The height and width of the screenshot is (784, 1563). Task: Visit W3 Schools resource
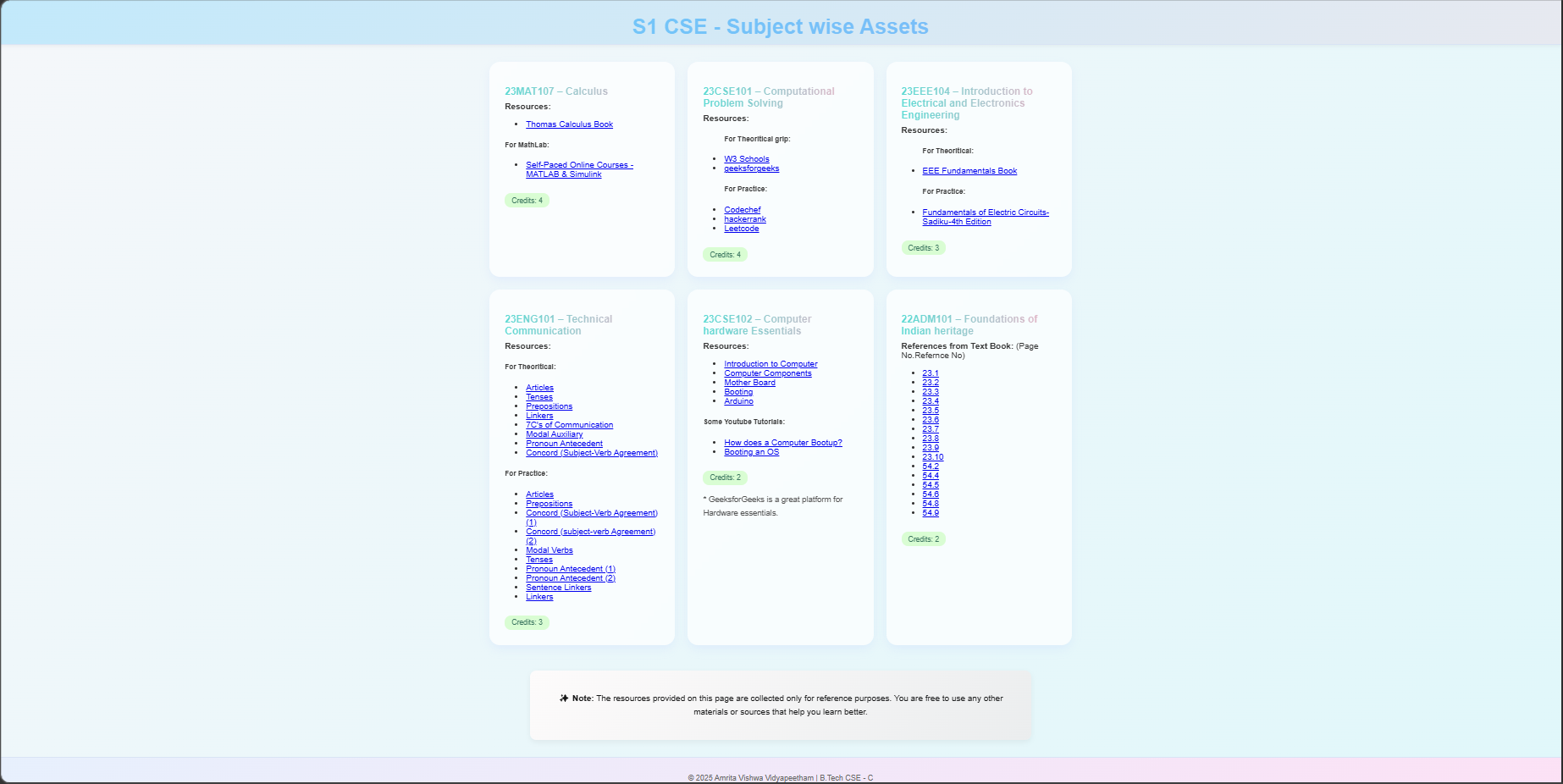point(747,158)
